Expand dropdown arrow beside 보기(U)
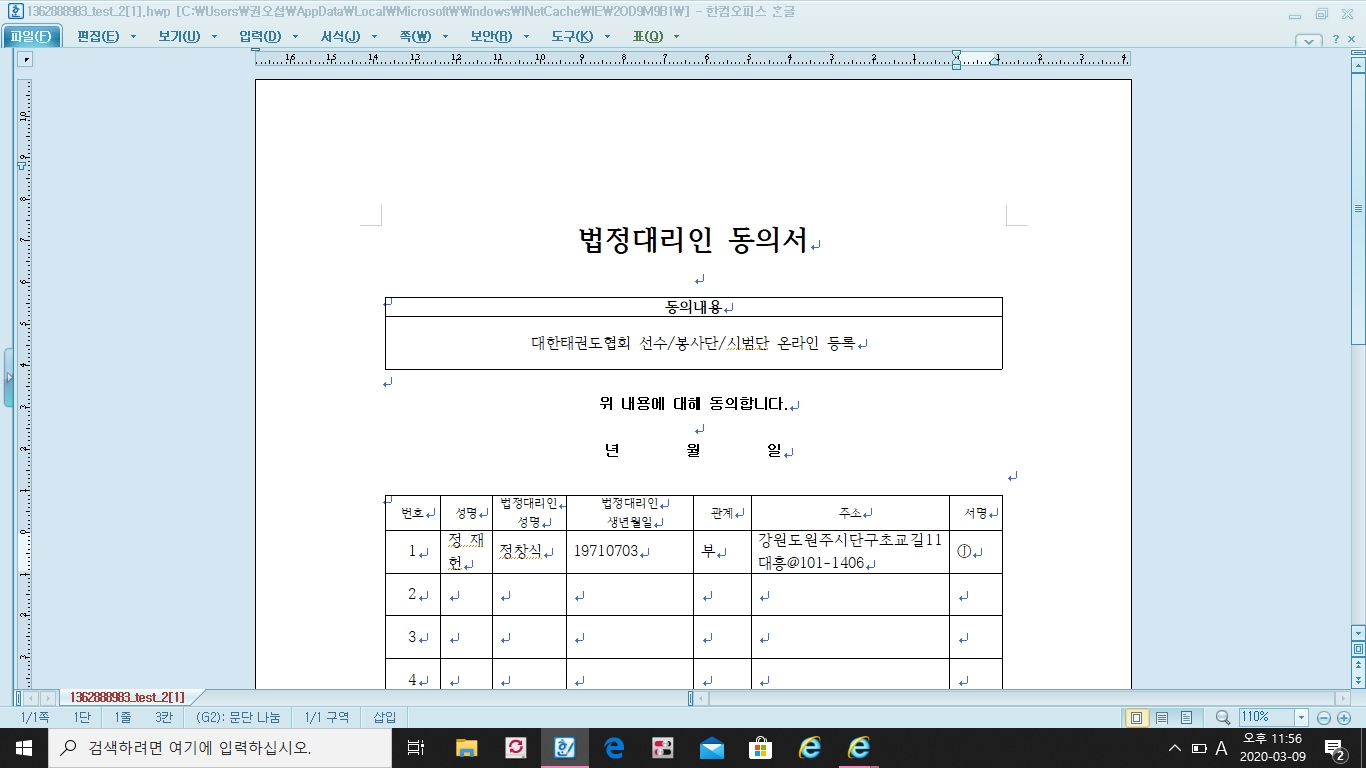1366x768 pixels. click(x=214, y=37)
